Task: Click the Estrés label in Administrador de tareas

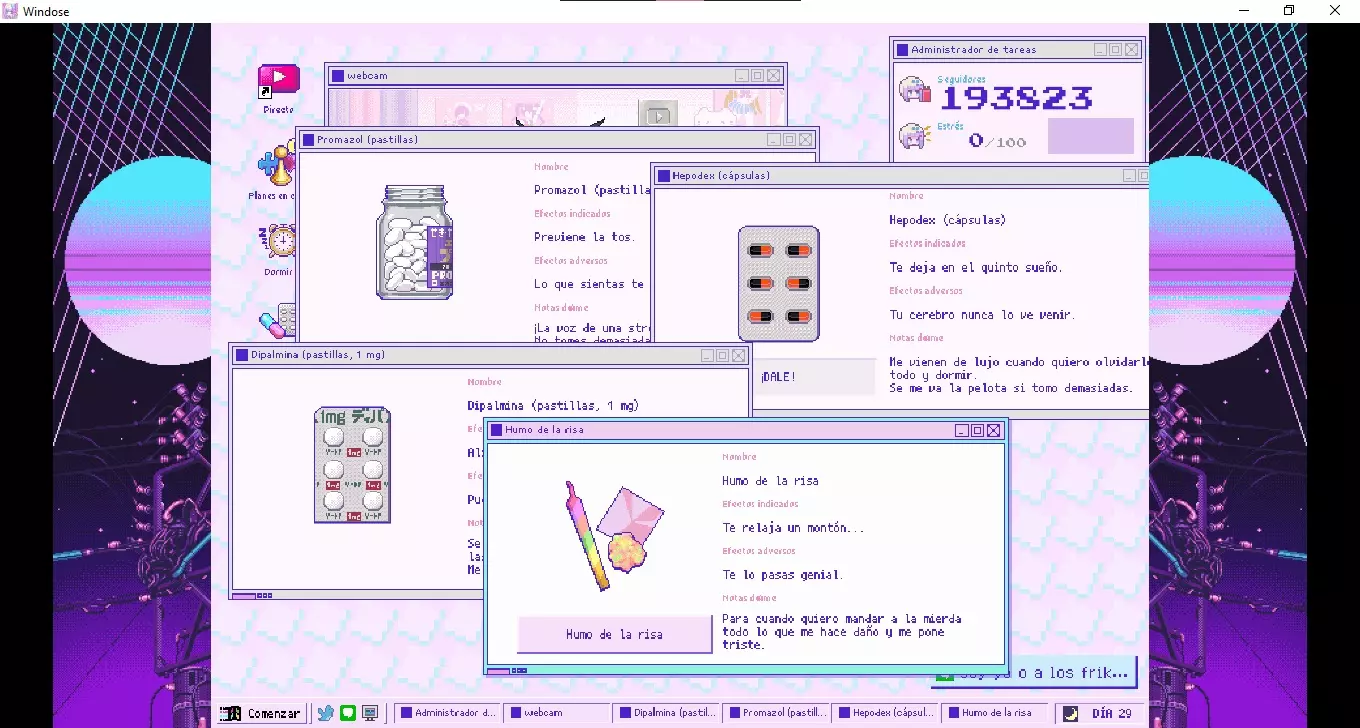Action: (951, 126)
